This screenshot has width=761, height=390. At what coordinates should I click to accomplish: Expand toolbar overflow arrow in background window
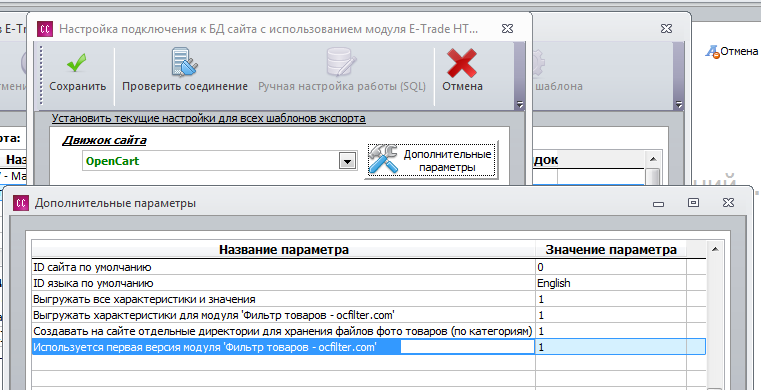679,104
